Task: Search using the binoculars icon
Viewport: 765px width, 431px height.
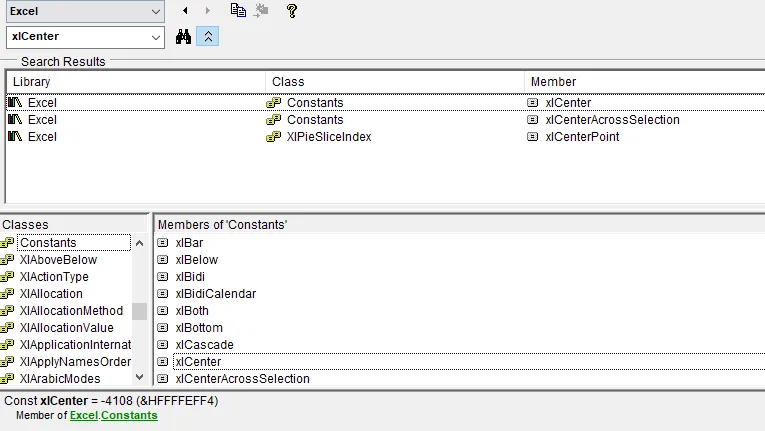Action: 183,37
